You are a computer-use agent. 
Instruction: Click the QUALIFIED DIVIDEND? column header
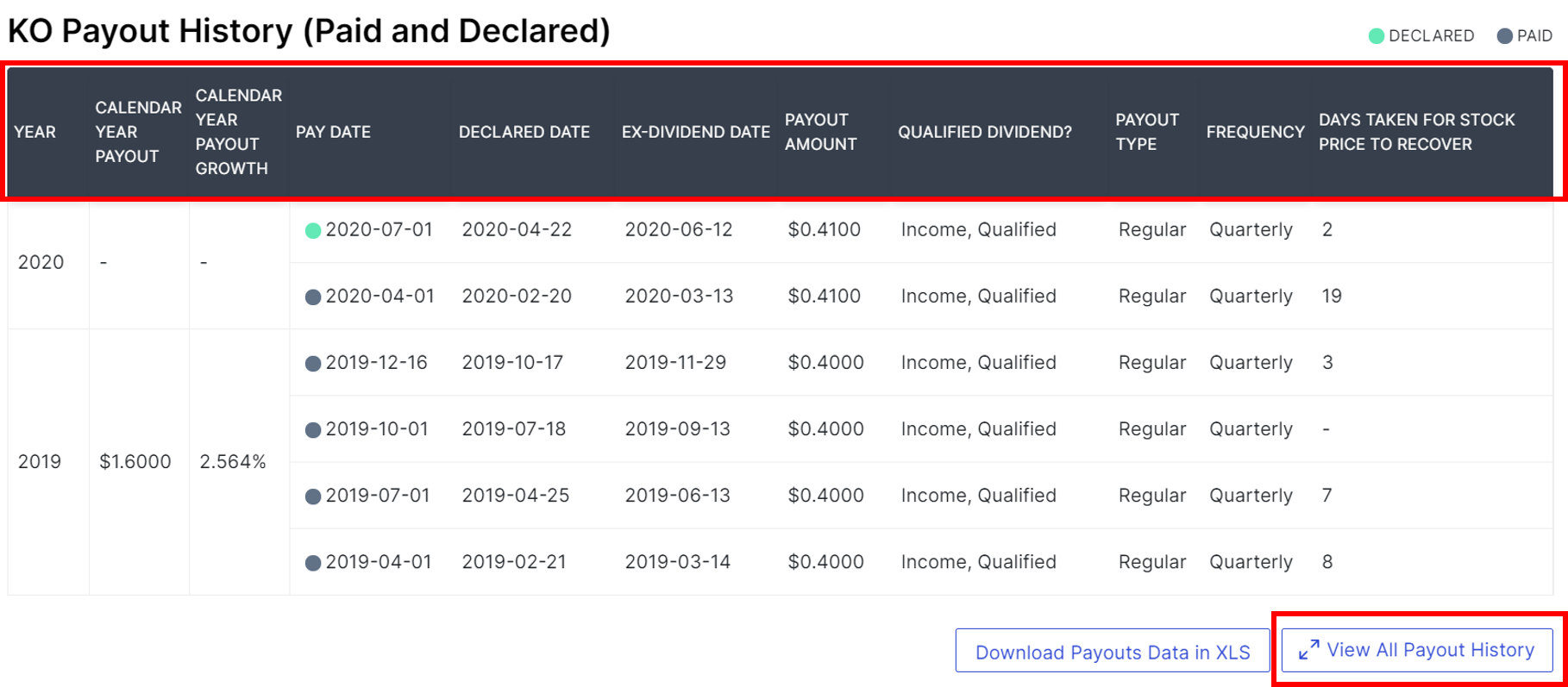coord(985,132)
